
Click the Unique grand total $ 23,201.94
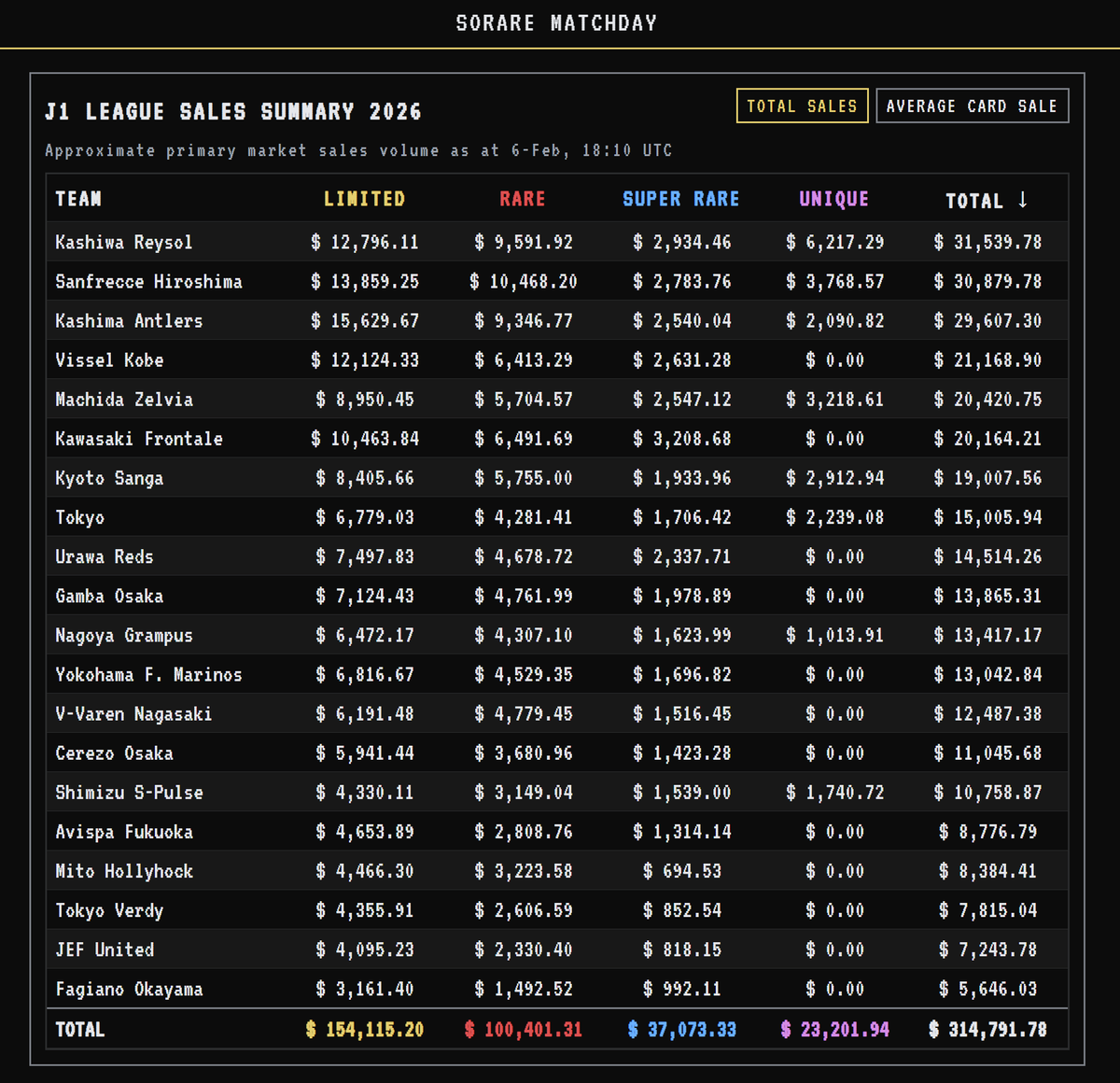tap(834, 1029)
